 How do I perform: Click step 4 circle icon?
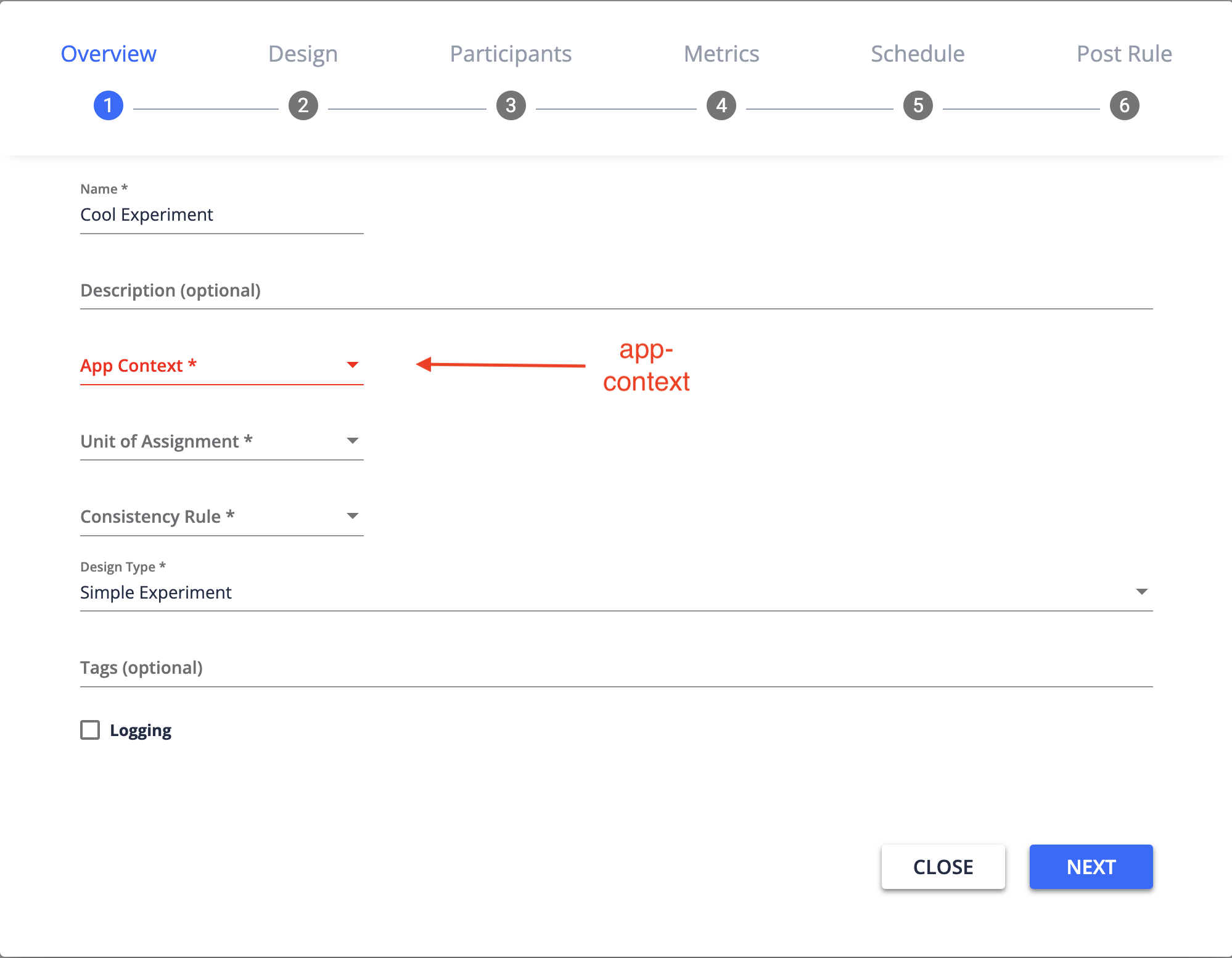721,105
